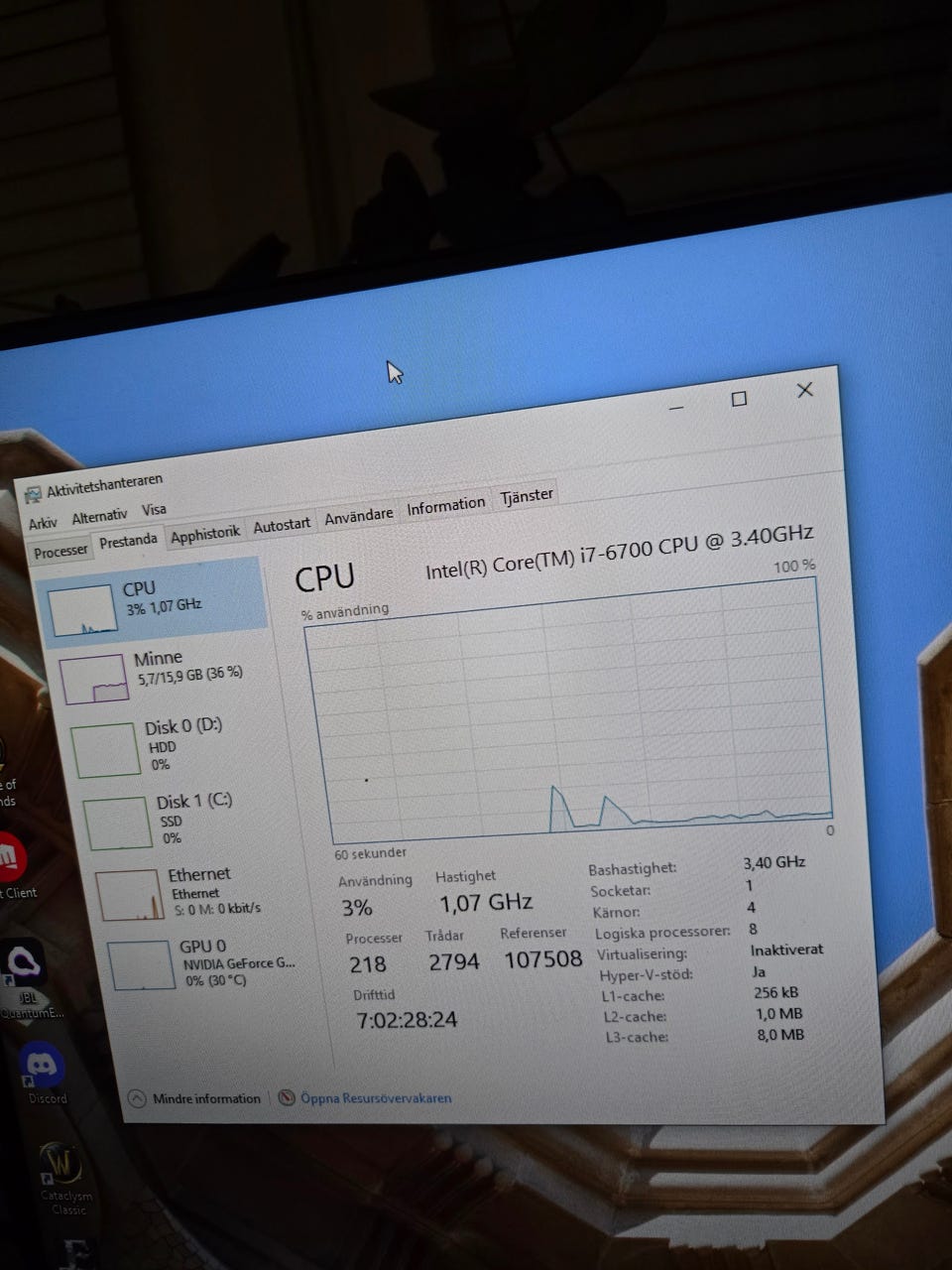Viewport: 952px width, 1270px height.
Task: Switch to the Apphistorik tab
Action: pos(205,534)
